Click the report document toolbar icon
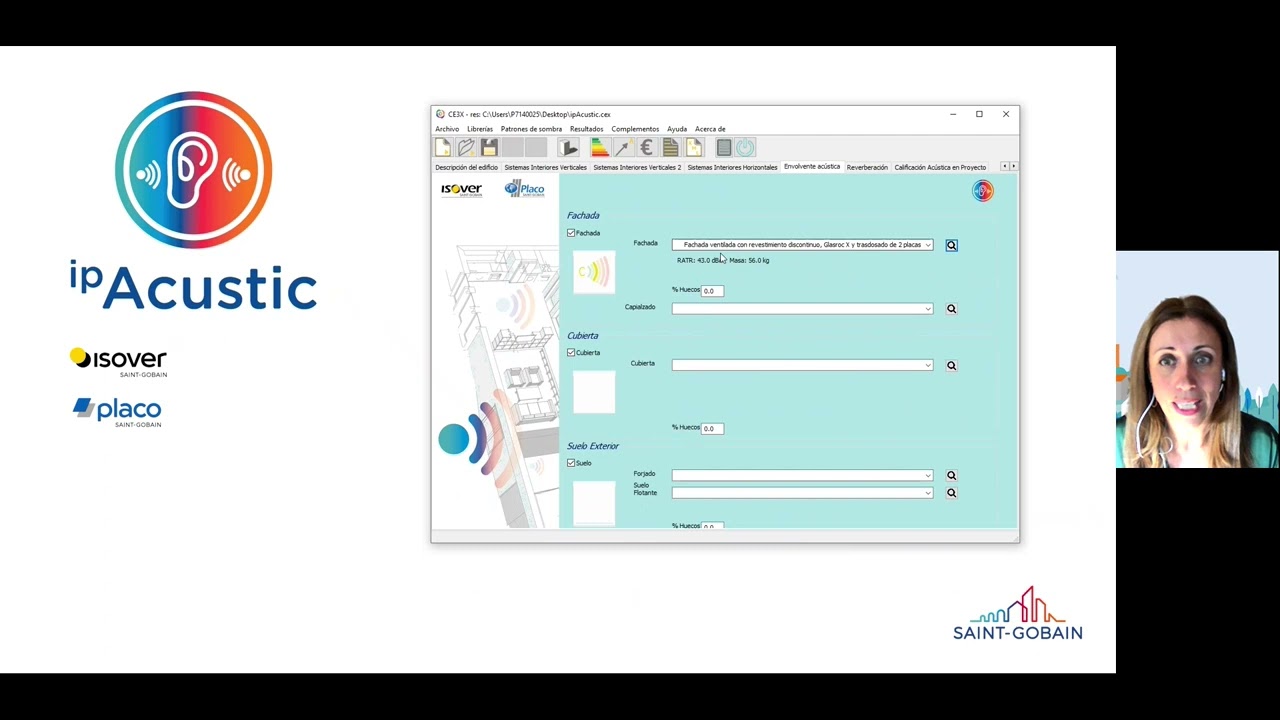The image size is (1280, 720). click(x=670, y=148)
